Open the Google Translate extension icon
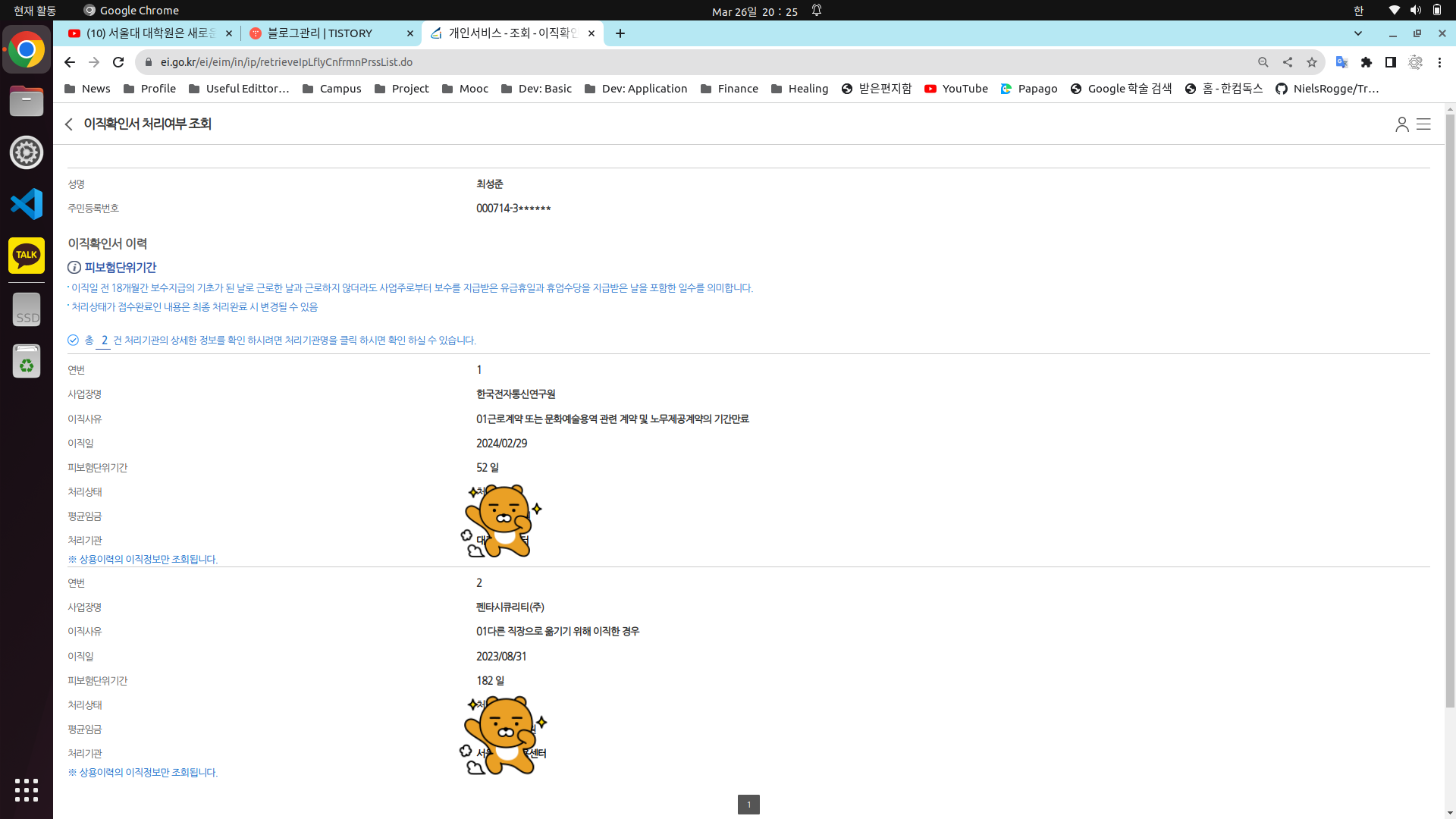The width and height of the screenshot is (1456, 819). click(x=1341, y=62)
